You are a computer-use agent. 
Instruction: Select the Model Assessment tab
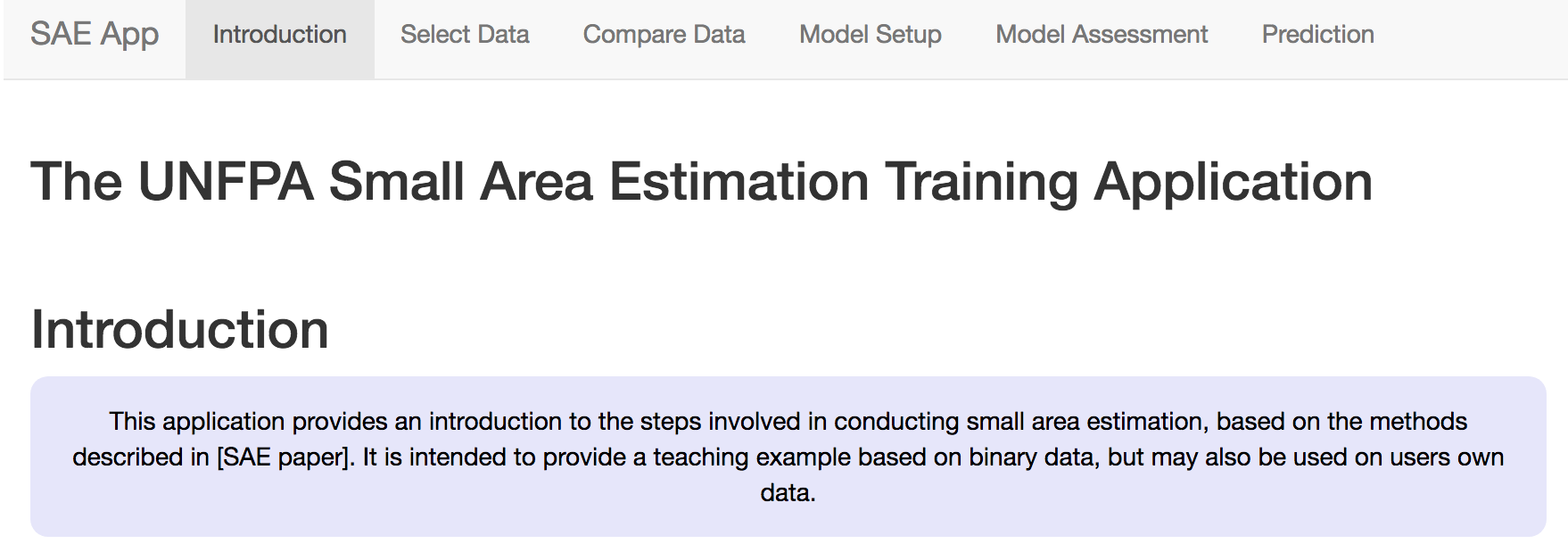[1102, 35]
